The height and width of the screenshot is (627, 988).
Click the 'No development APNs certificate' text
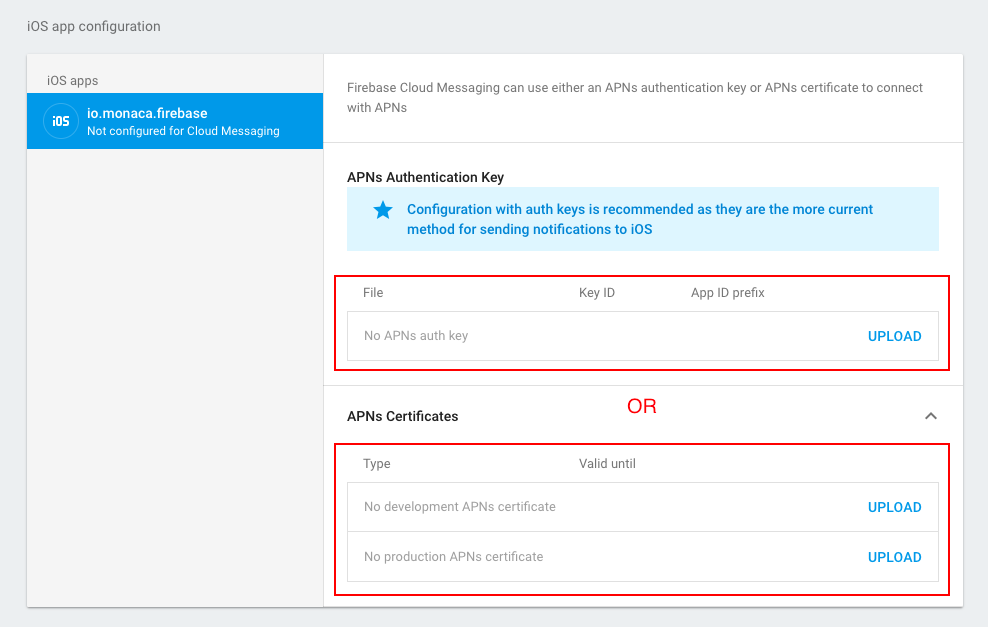coord(459,507)
